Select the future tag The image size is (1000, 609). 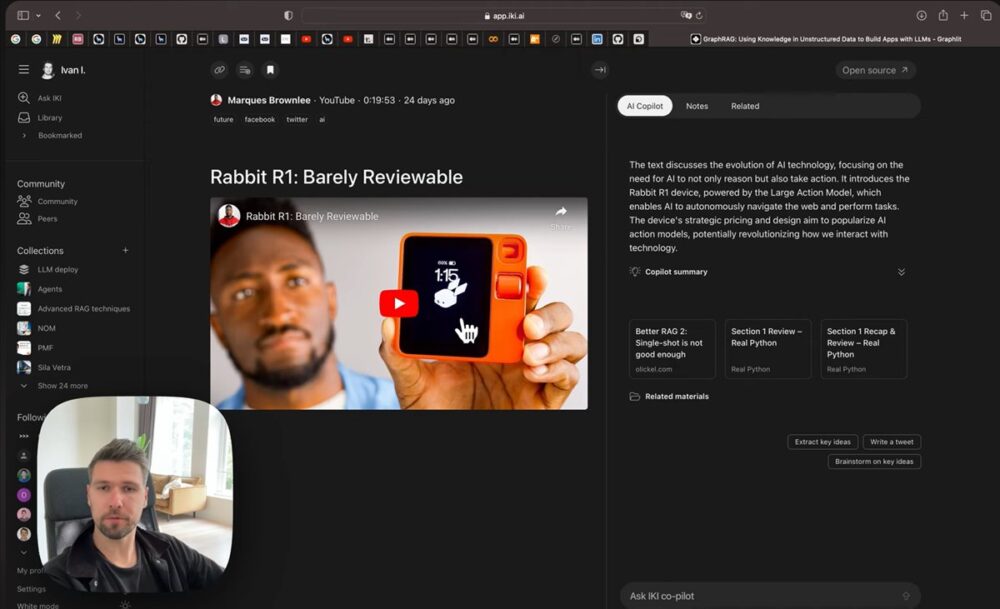coord(223,119)
